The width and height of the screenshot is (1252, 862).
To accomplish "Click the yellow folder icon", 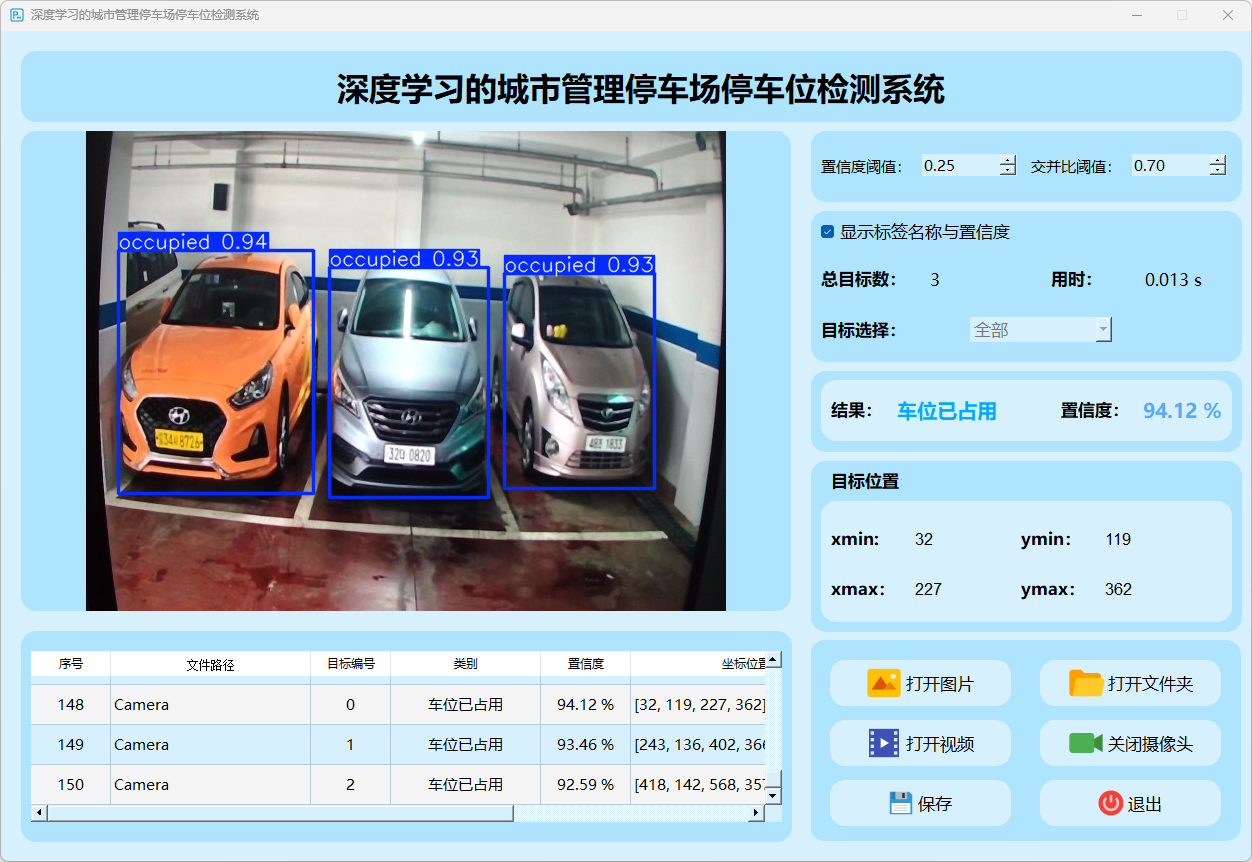I will (x=1086, y=684).
